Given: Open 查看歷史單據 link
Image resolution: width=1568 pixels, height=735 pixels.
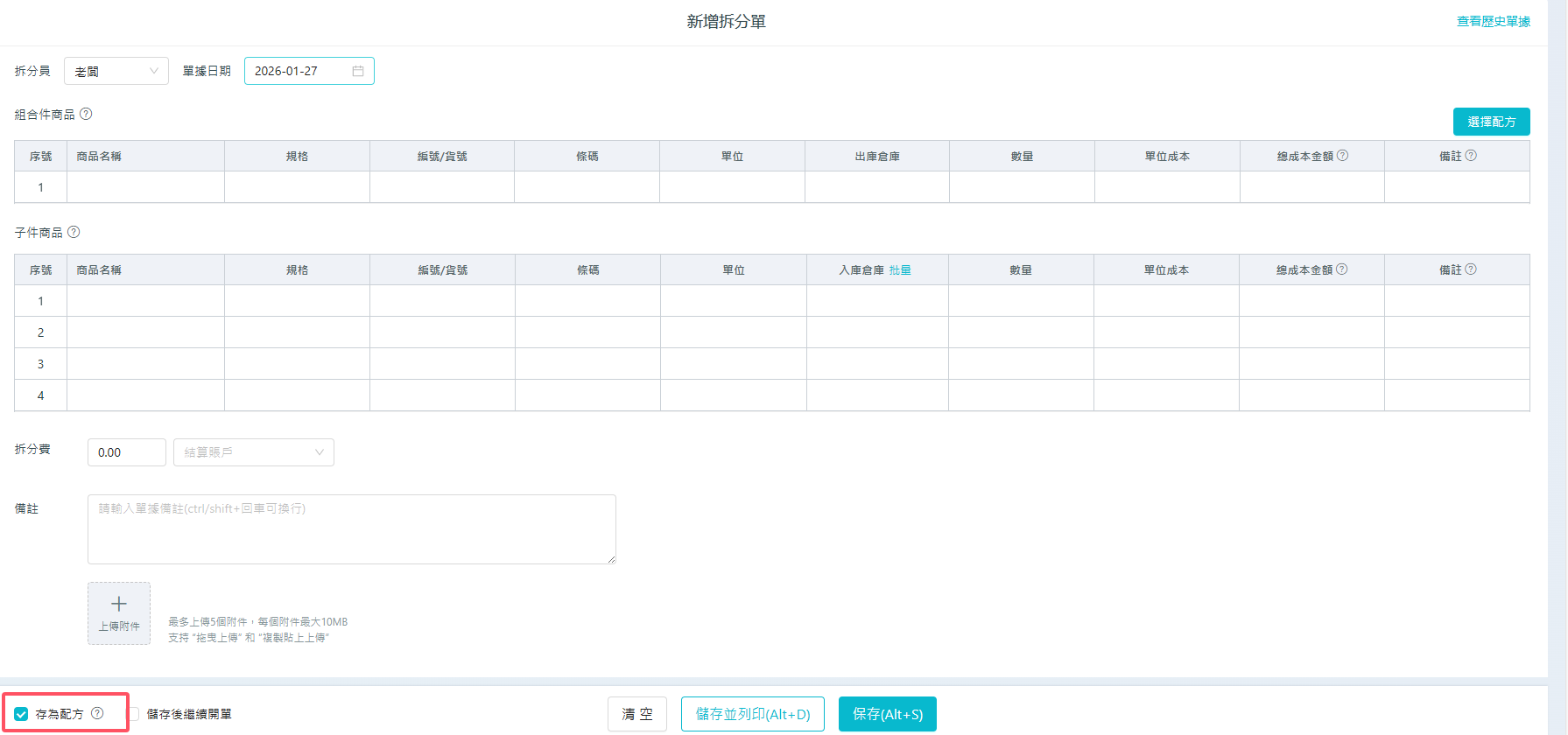Looking at the screenshot, I should pos(1493,22).
